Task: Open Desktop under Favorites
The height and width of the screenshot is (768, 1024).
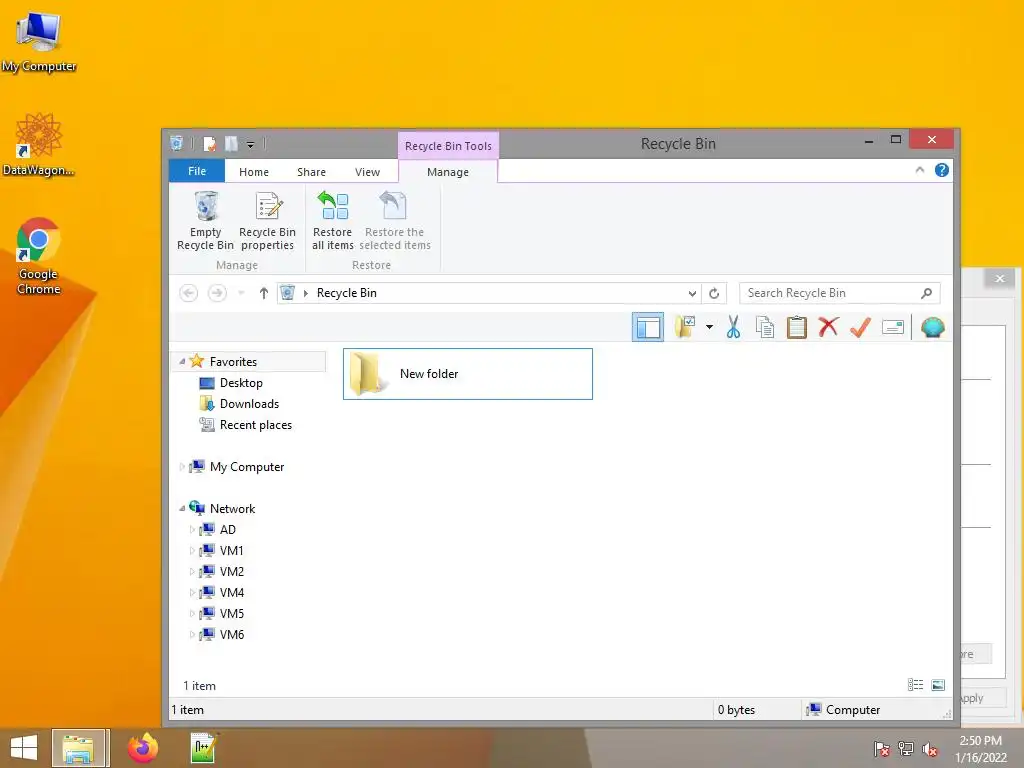Action: click(x=241, y=383)
